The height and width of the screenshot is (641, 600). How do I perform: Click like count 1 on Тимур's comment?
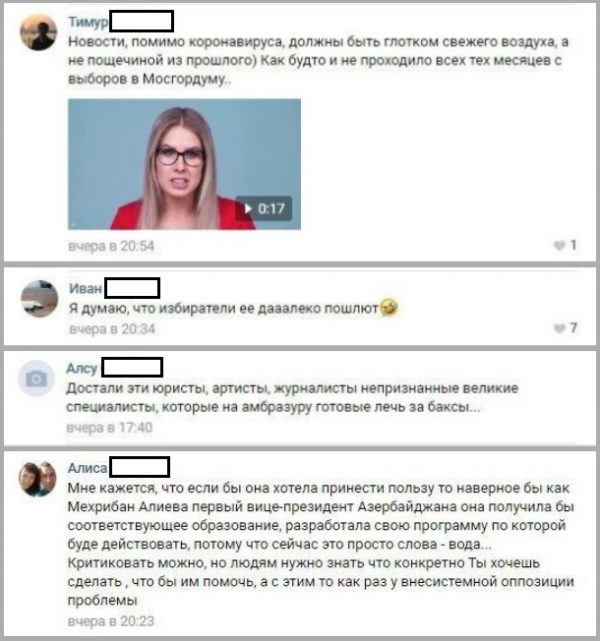(x=573, y=245)
